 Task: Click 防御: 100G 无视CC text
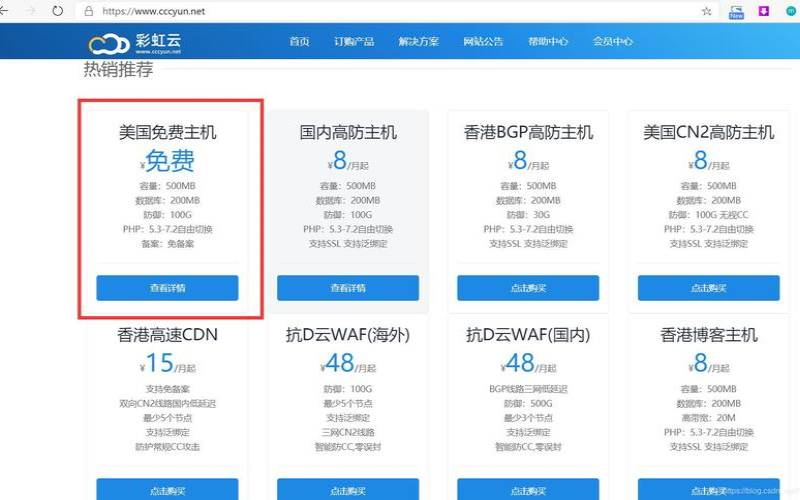(709, 215)
